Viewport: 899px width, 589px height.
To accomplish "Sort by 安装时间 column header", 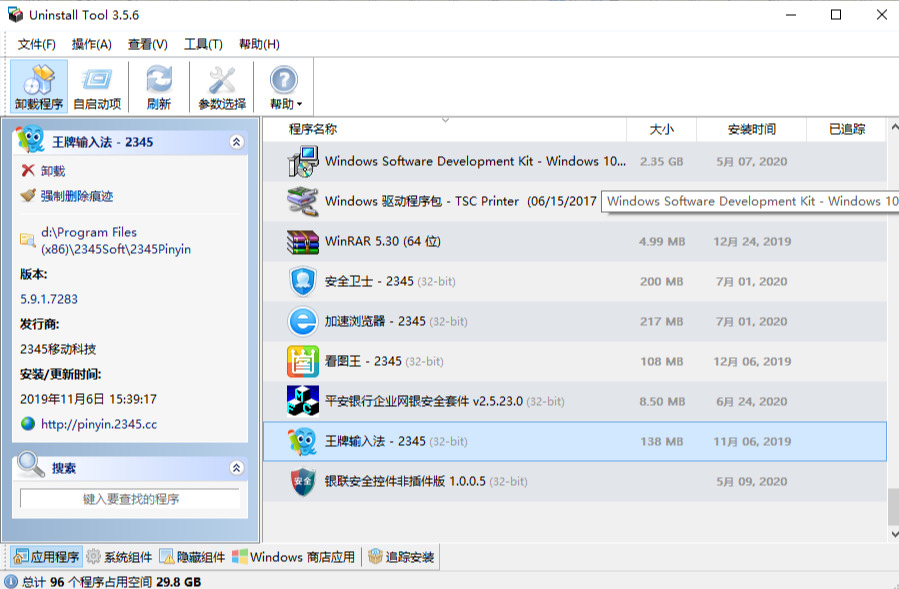I will 751,129.
